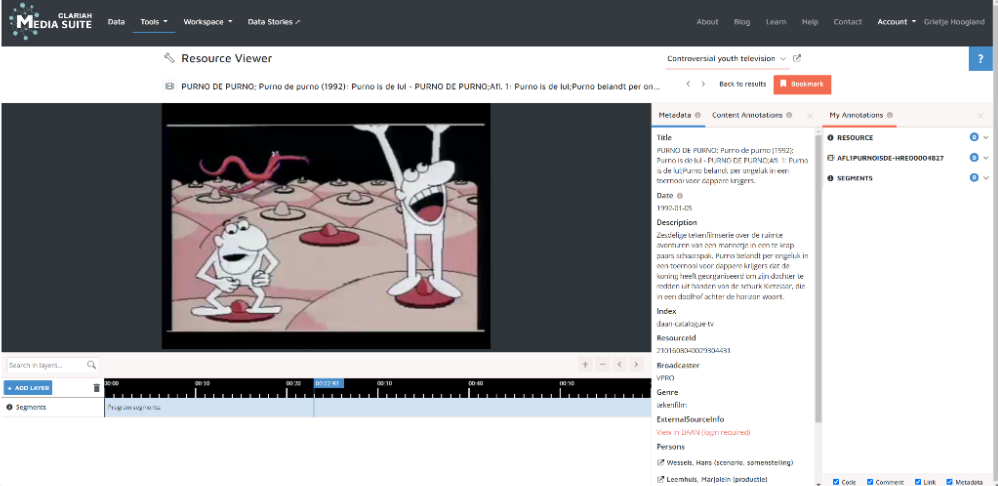Toggle the Code checkbox
Viewport: 998px width, 486px height.
(x=836, y=482)
